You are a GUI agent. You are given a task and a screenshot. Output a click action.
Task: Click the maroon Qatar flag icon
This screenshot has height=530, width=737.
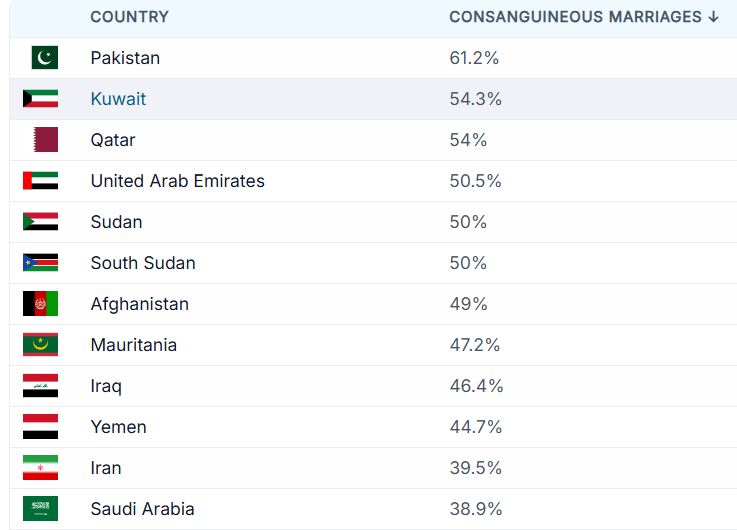click(46, 140)
